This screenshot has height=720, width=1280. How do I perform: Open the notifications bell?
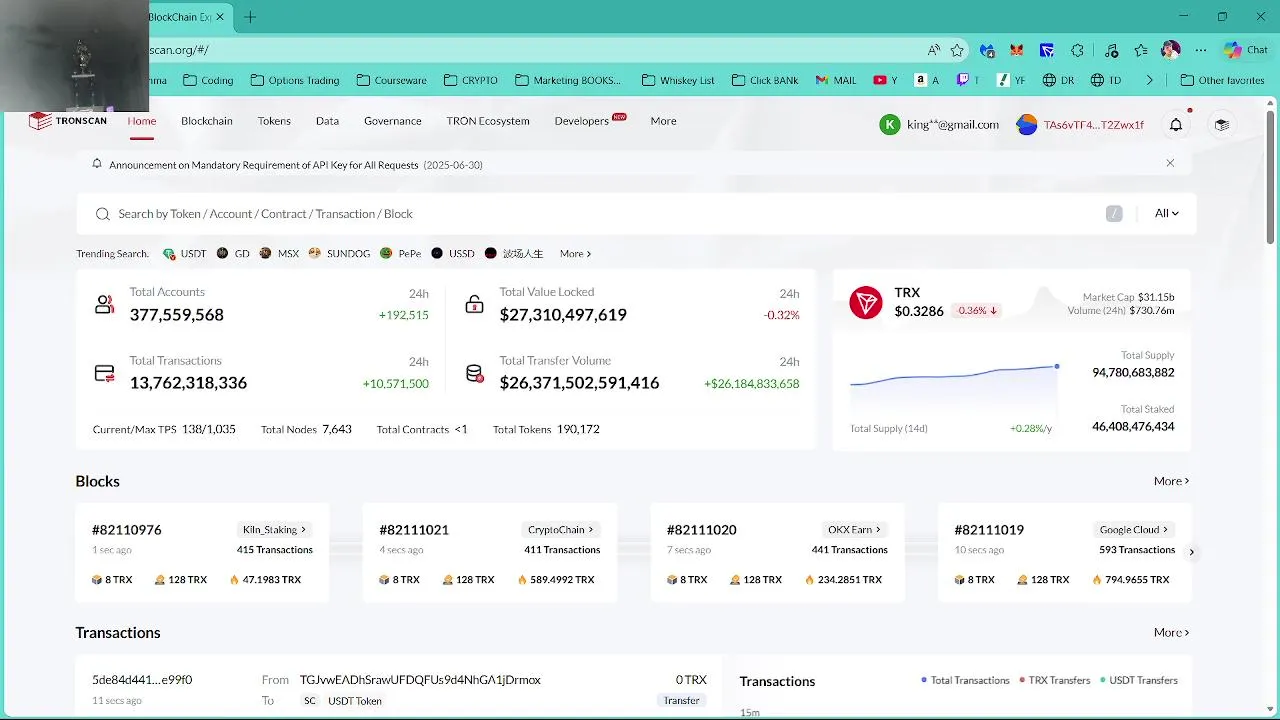pos(1176,124)
